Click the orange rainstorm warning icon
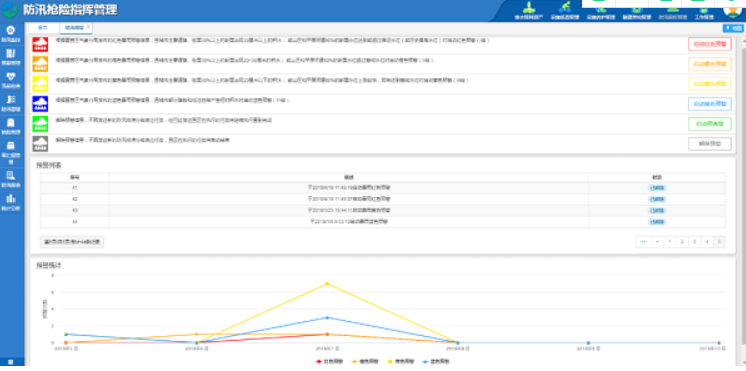 [x=40, y=64]
